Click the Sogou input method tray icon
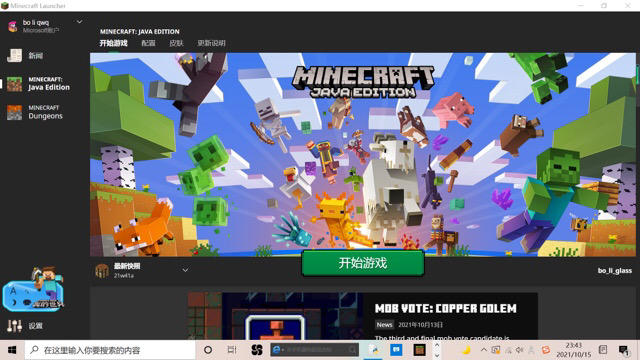The width and height of the screenshot is (640, 360). point(546,350)
